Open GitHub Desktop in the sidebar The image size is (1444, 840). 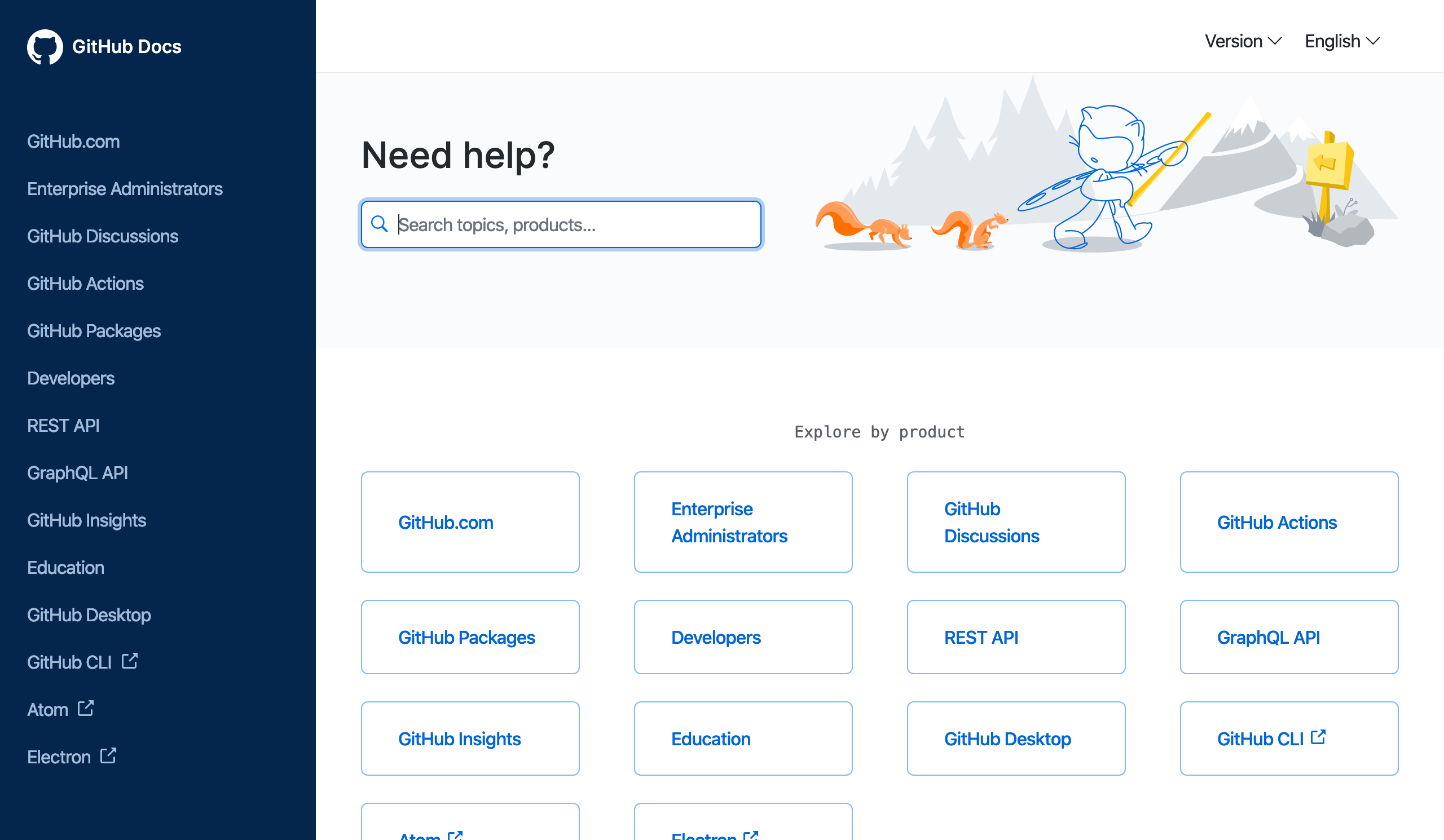tap(89, 615)
